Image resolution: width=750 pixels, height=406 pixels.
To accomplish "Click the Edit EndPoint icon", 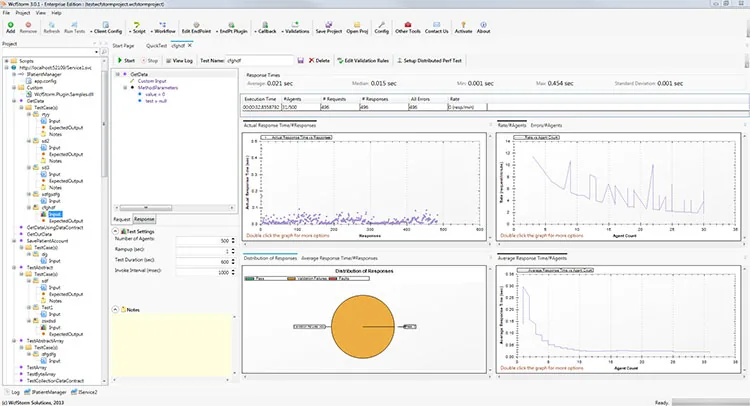I will (x=196, y=27).
